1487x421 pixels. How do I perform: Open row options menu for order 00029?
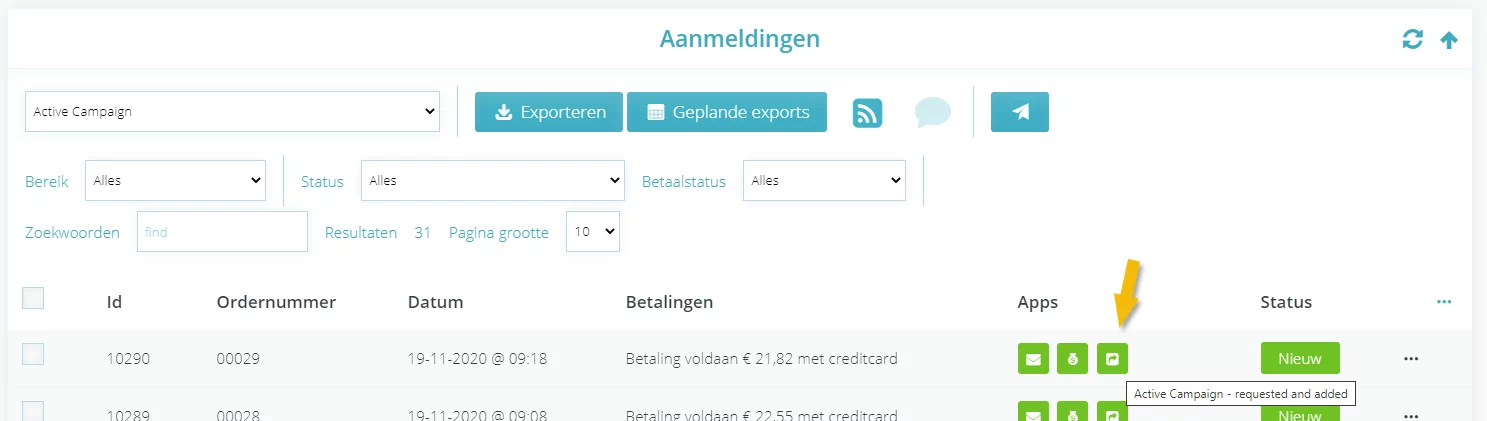(x=1411, y=358)
